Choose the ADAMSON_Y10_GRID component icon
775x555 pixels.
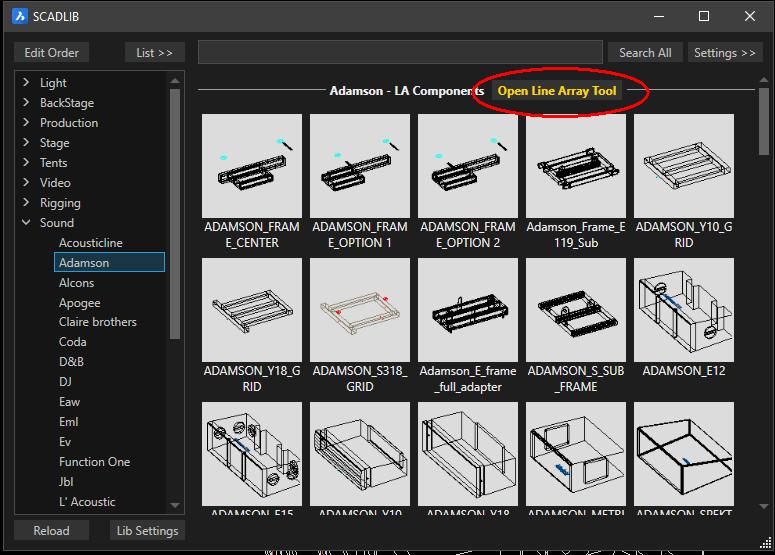point(683,164)
